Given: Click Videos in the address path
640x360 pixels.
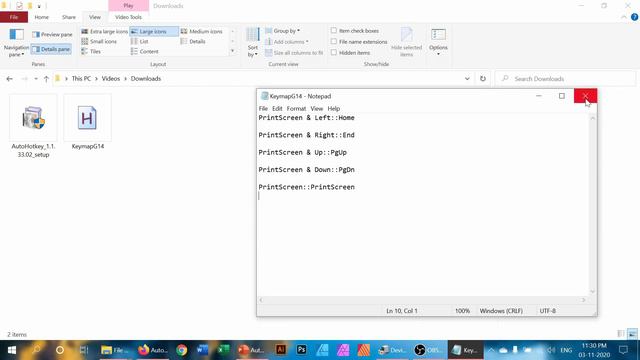Looking at the screenshot, I should click(x=111, y=78).
